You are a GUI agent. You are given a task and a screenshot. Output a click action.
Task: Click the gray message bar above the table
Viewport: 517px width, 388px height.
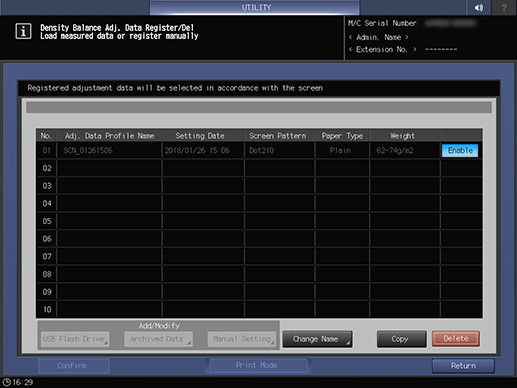tap(259, 108)
